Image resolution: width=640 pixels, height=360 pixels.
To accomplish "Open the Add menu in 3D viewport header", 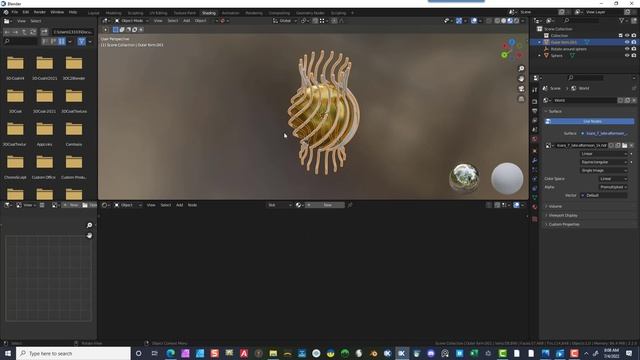I will tap(187, 21).
